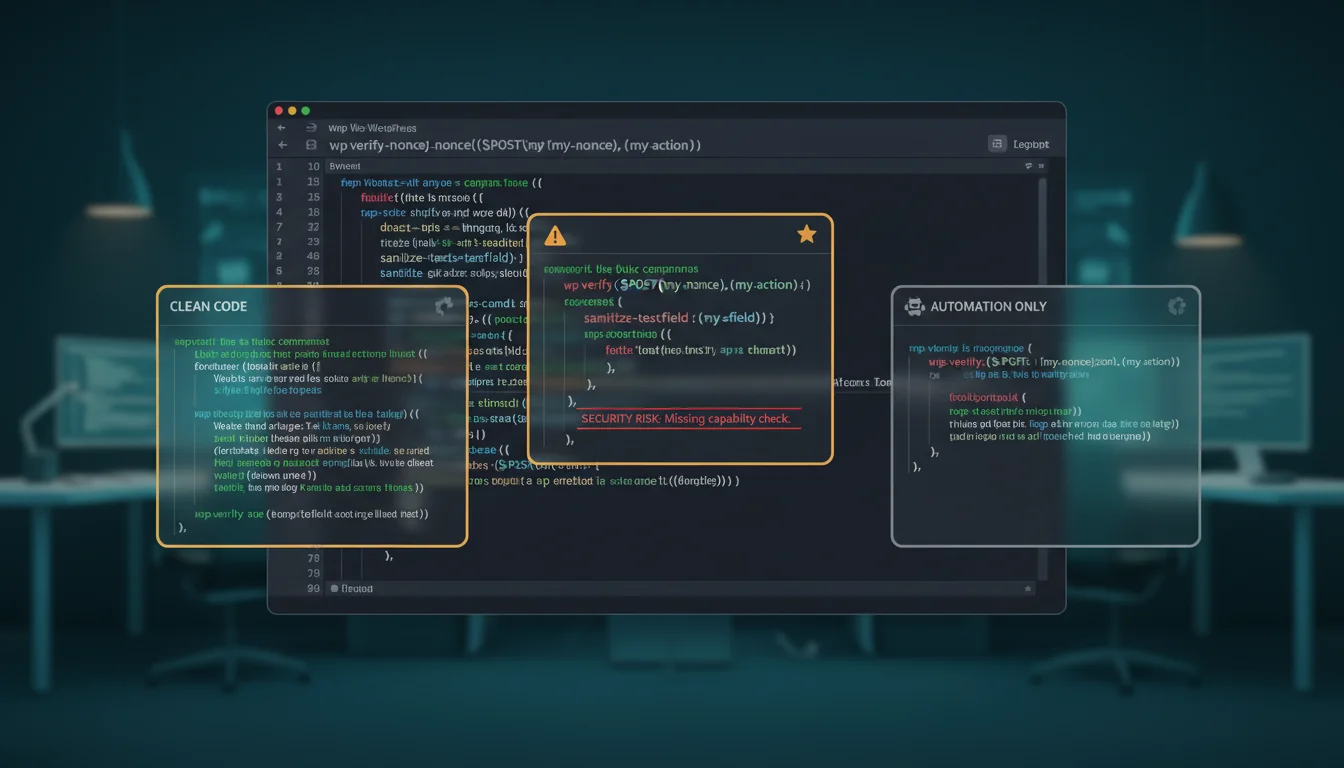Click the AUTOMATION ONLY heading

pos(989,307)
